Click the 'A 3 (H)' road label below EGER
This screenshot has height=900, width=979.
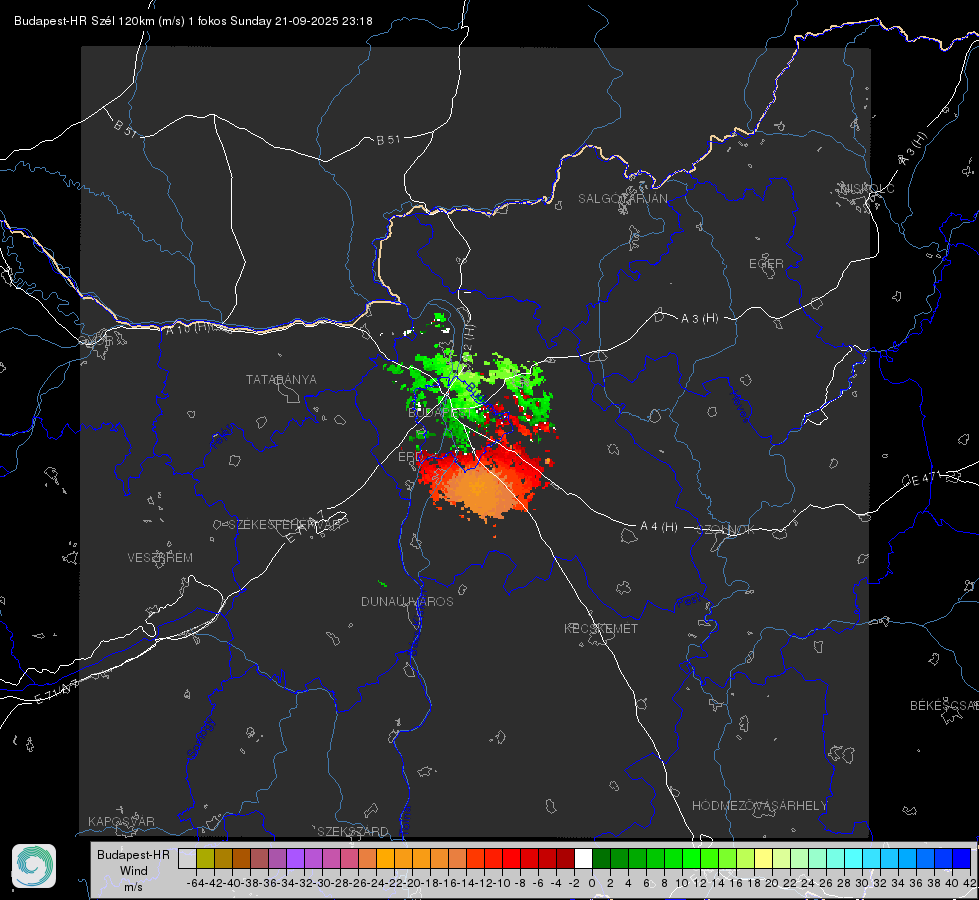pyautogui.click(x=699, y=319)
